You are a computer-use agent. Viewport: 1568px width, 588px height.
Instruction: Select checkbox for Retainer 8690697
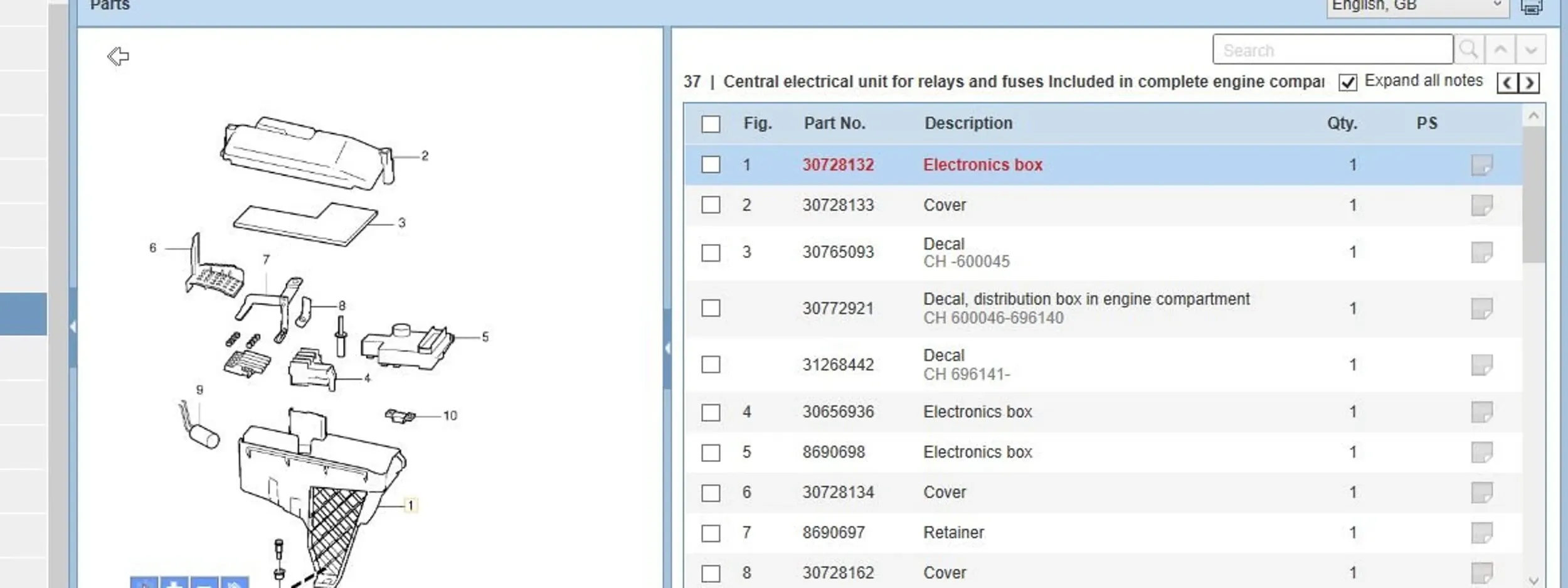coord(711,533)
